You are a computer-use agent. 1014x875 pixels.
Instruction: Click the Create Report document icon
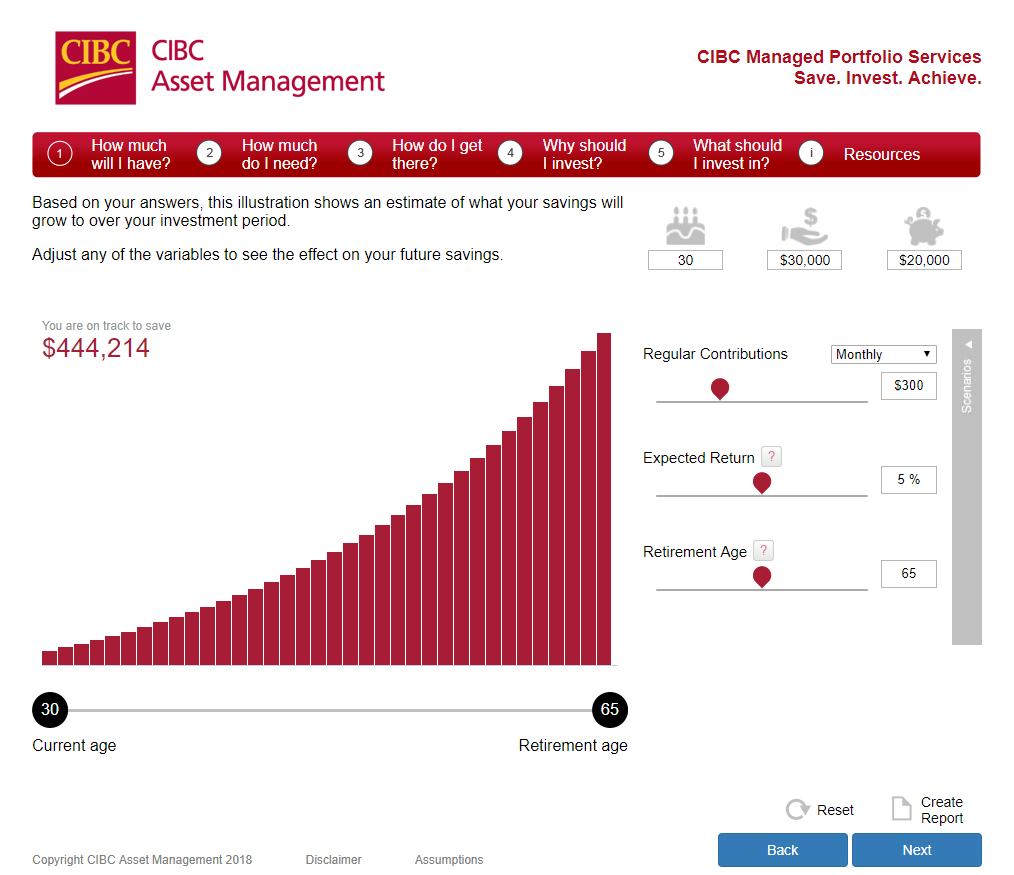tap(901, 808)
